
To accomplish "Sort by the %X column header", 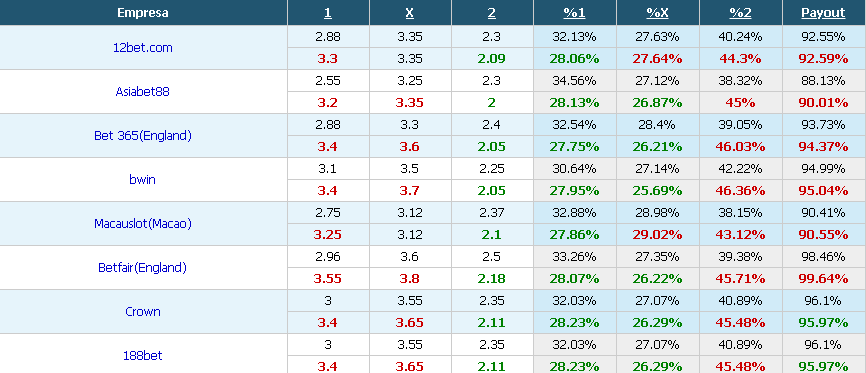I will tap(657, 13).
